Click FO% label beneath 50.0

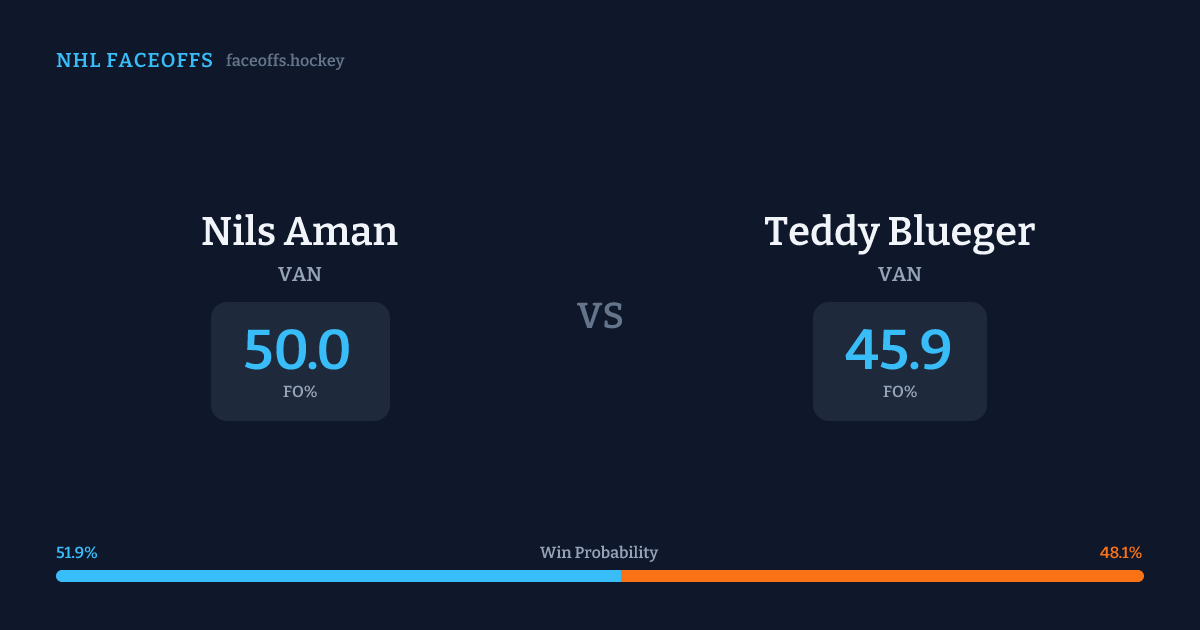tap(300, 392)
